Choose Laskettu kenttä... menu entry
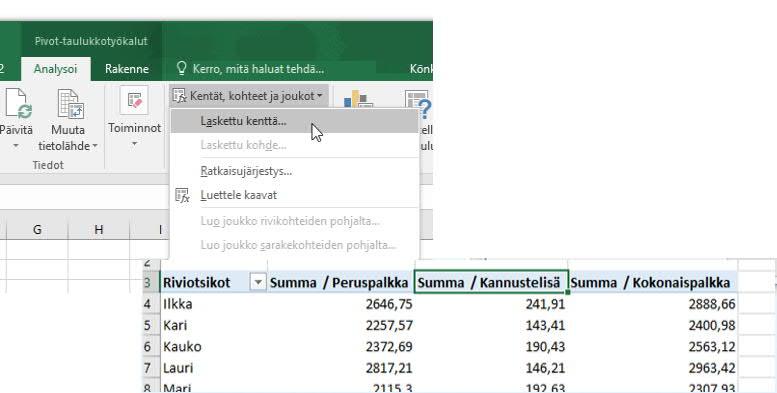 pyautogui.click(x=294, y=121)
